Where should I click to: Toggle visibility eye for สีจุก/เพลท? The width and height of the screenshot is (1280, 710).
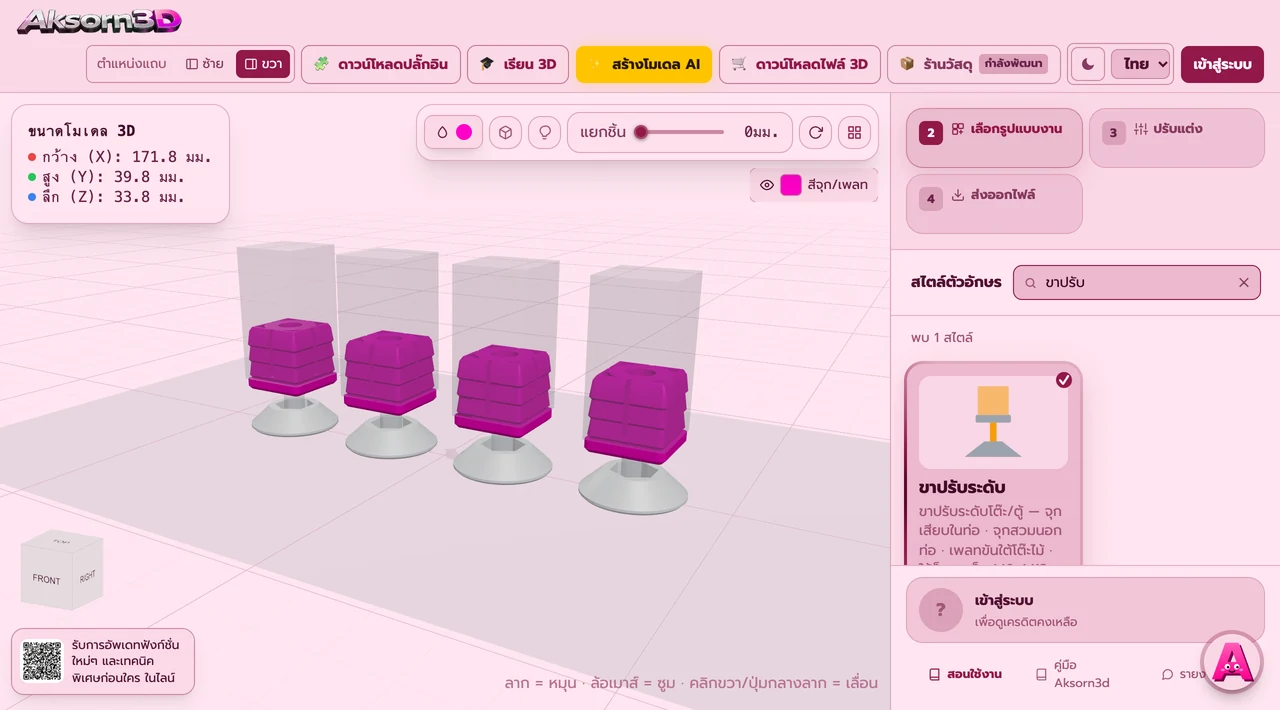coord(767,185)
